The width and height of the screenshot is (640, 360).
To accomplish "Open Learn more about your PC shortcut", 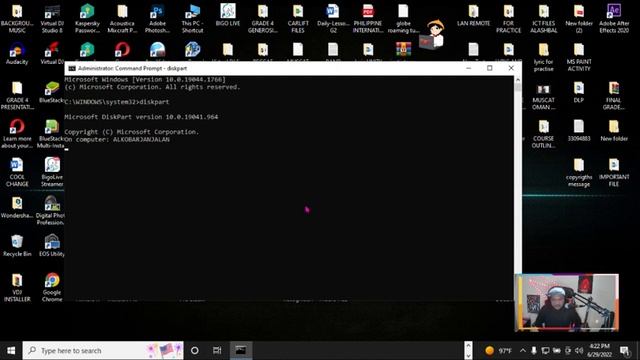I will pyautogui.click(x=17, y=133).
